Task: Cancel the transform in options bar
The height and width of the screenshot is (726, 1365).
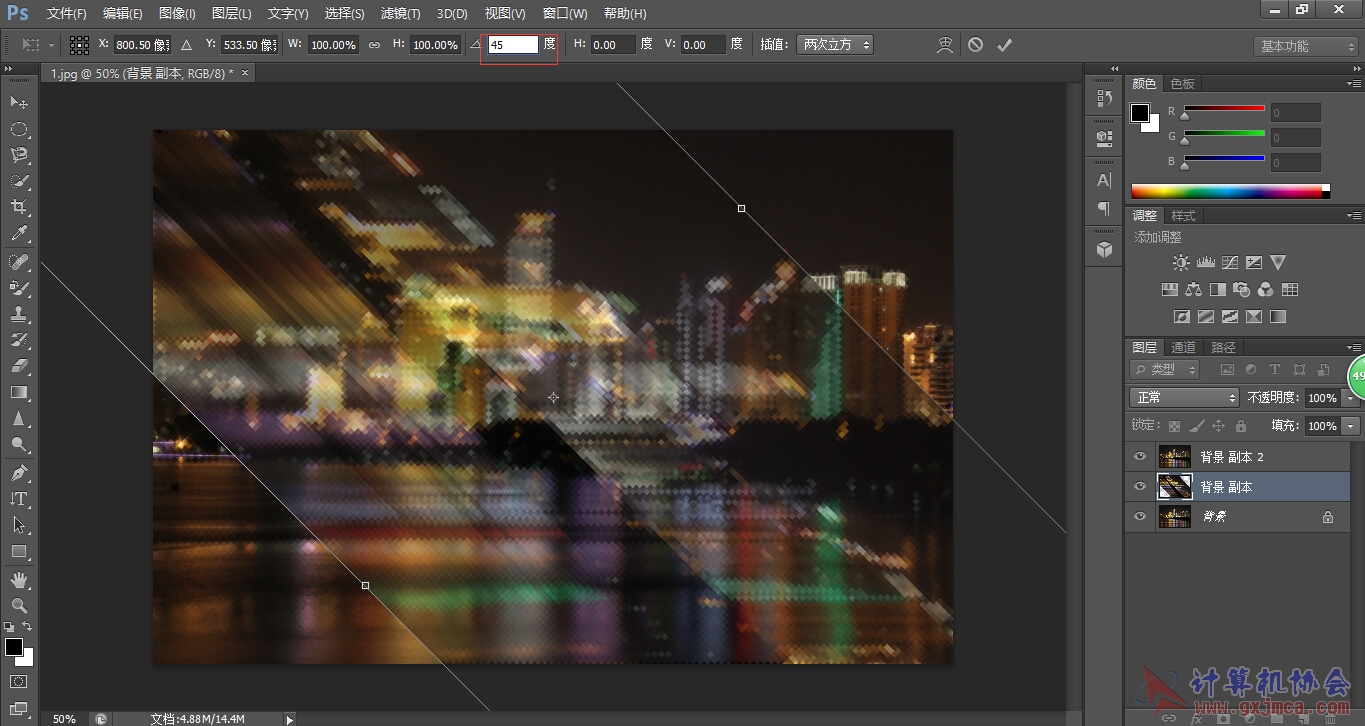Action: point(975,45)
